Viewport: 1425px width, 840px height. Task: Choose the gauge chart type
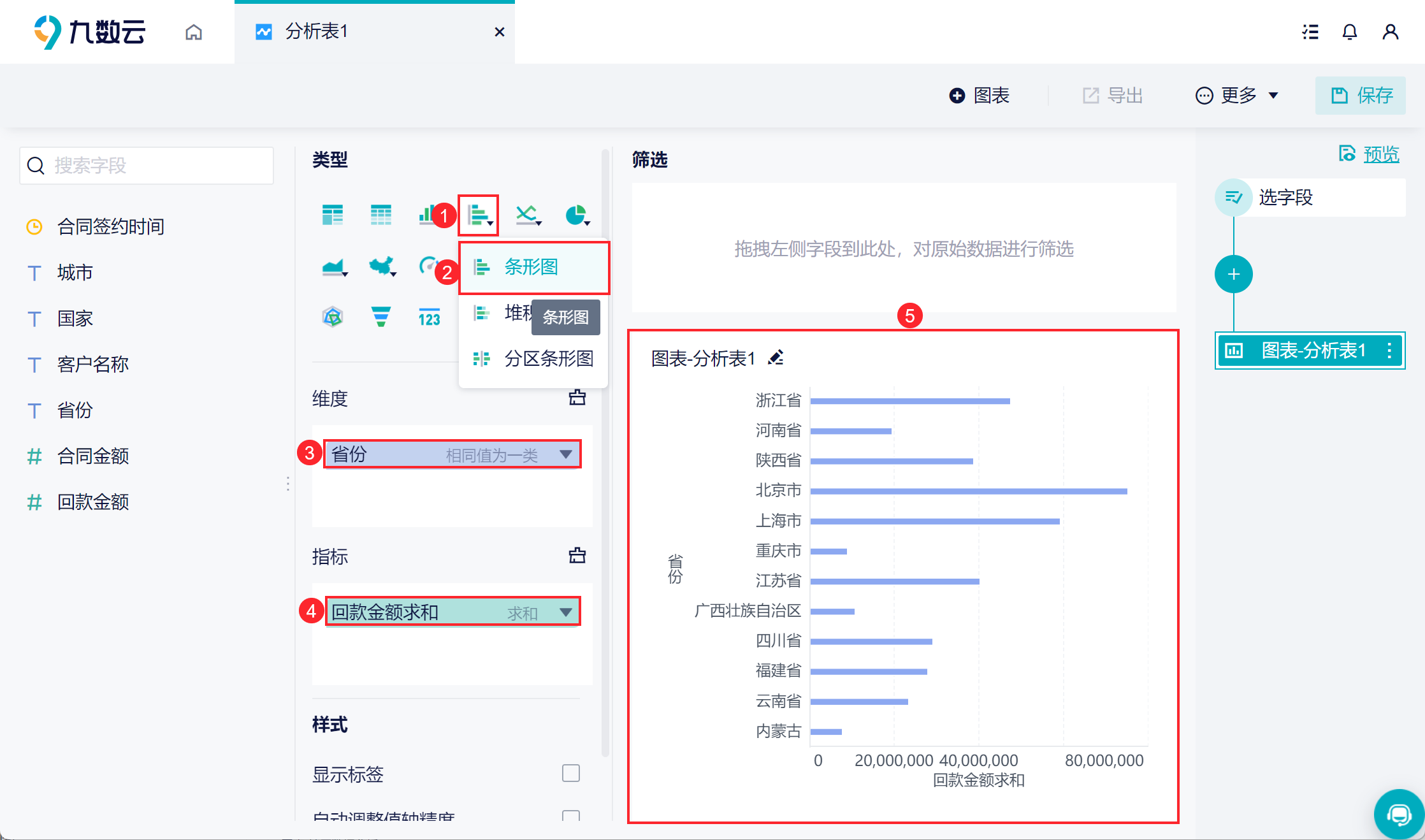pyautogui.click(x=428, y=266)
